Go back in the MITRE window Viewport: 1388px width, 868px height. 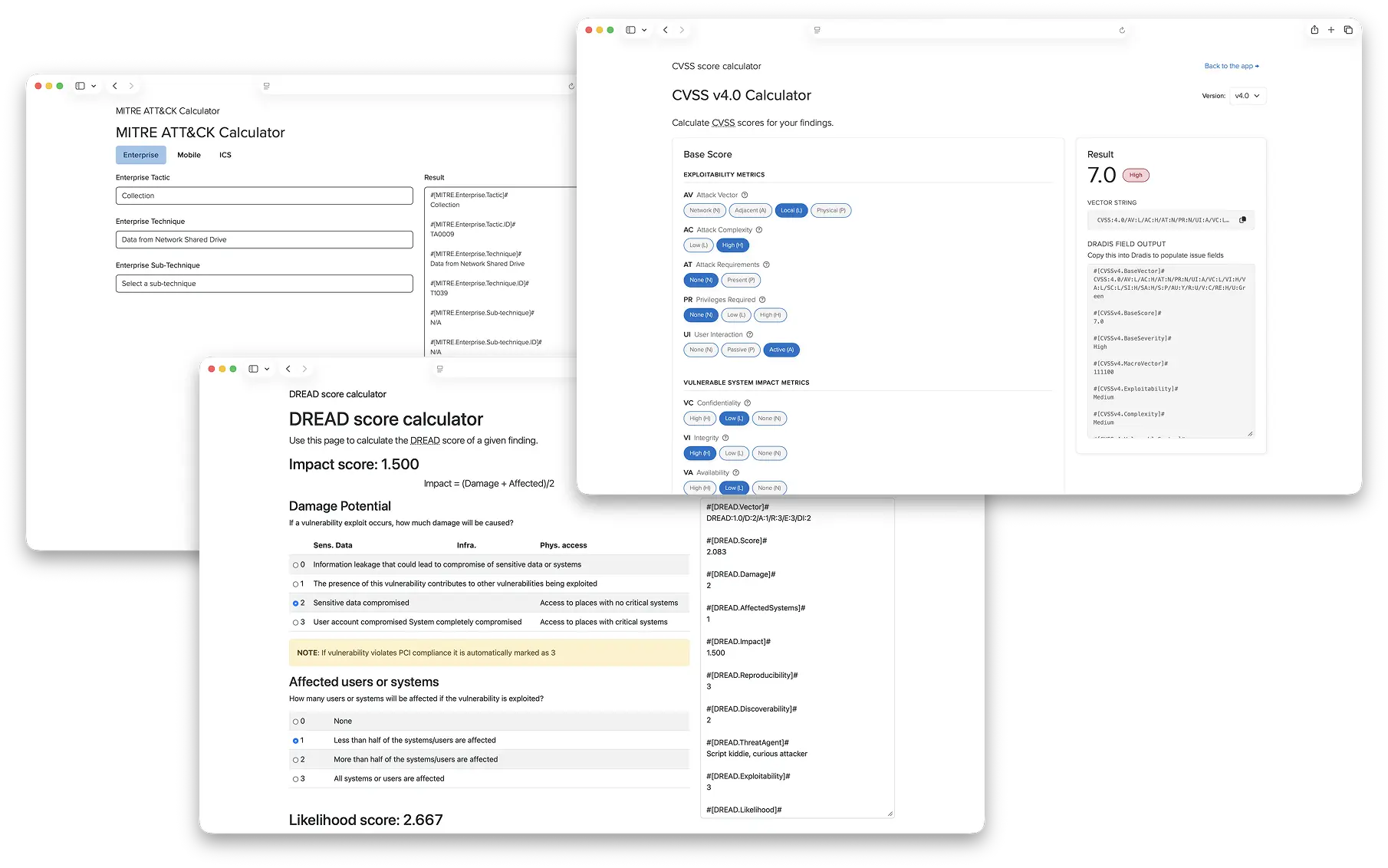click(115, 86)
